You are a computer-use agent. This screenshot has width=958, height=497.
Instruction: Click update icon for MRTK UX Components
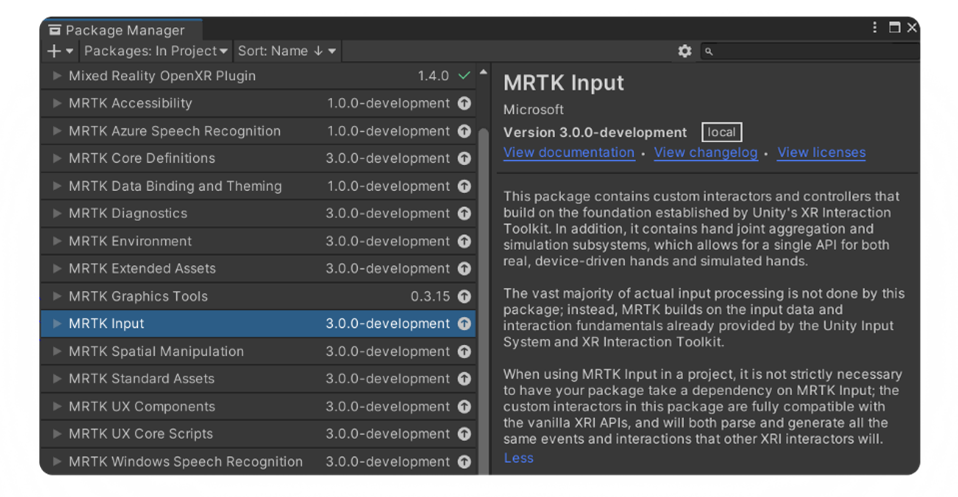coord(464,407)
